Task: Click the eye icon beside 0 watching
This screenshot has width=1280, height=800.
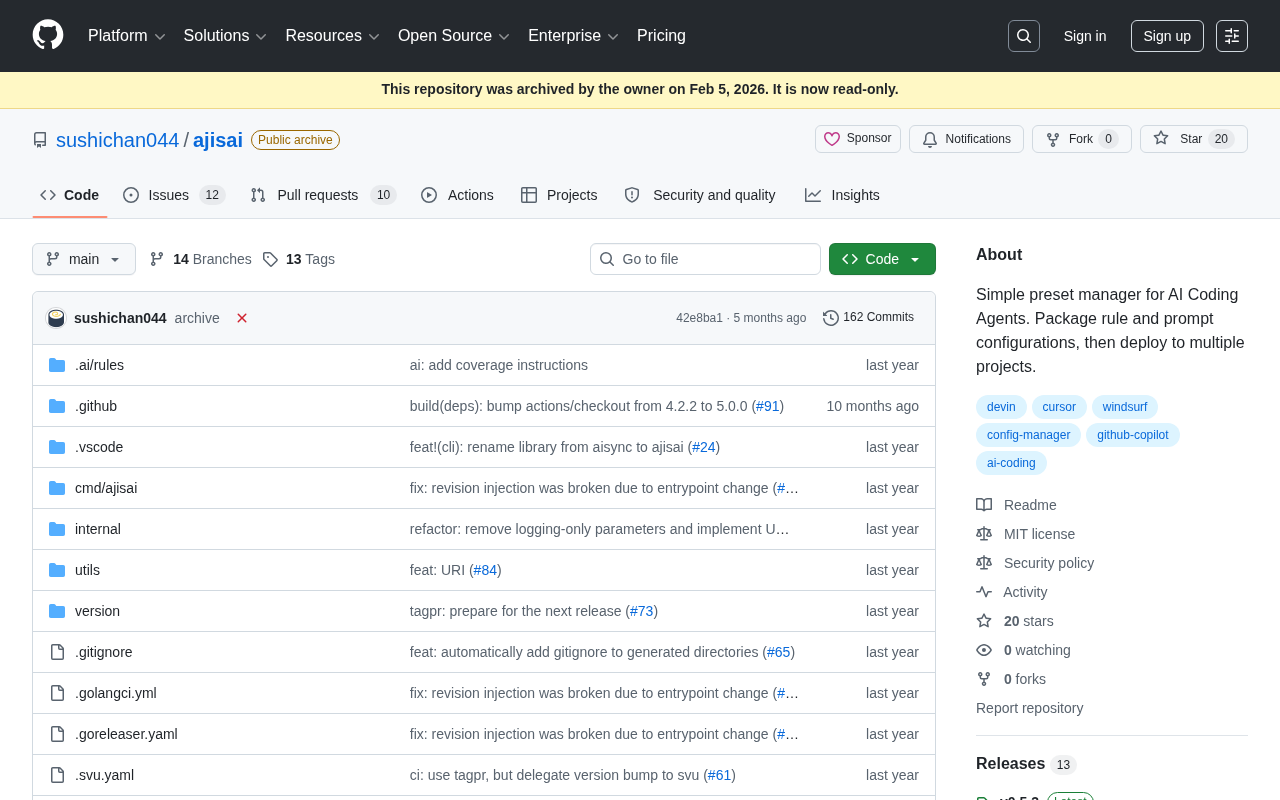Action: coord(984,650)
